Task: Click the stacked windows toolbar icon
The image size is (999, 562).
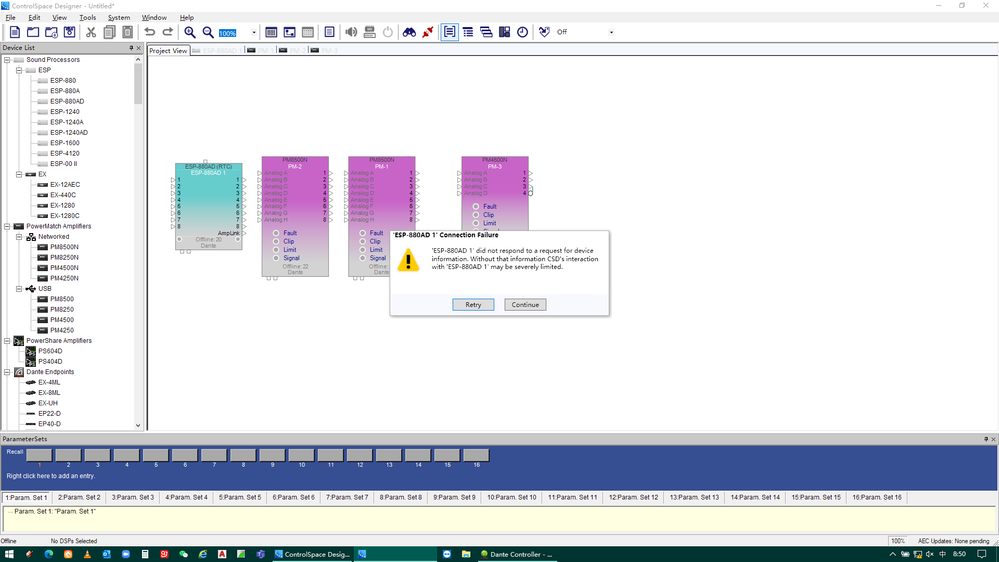Action: [486, 32]
